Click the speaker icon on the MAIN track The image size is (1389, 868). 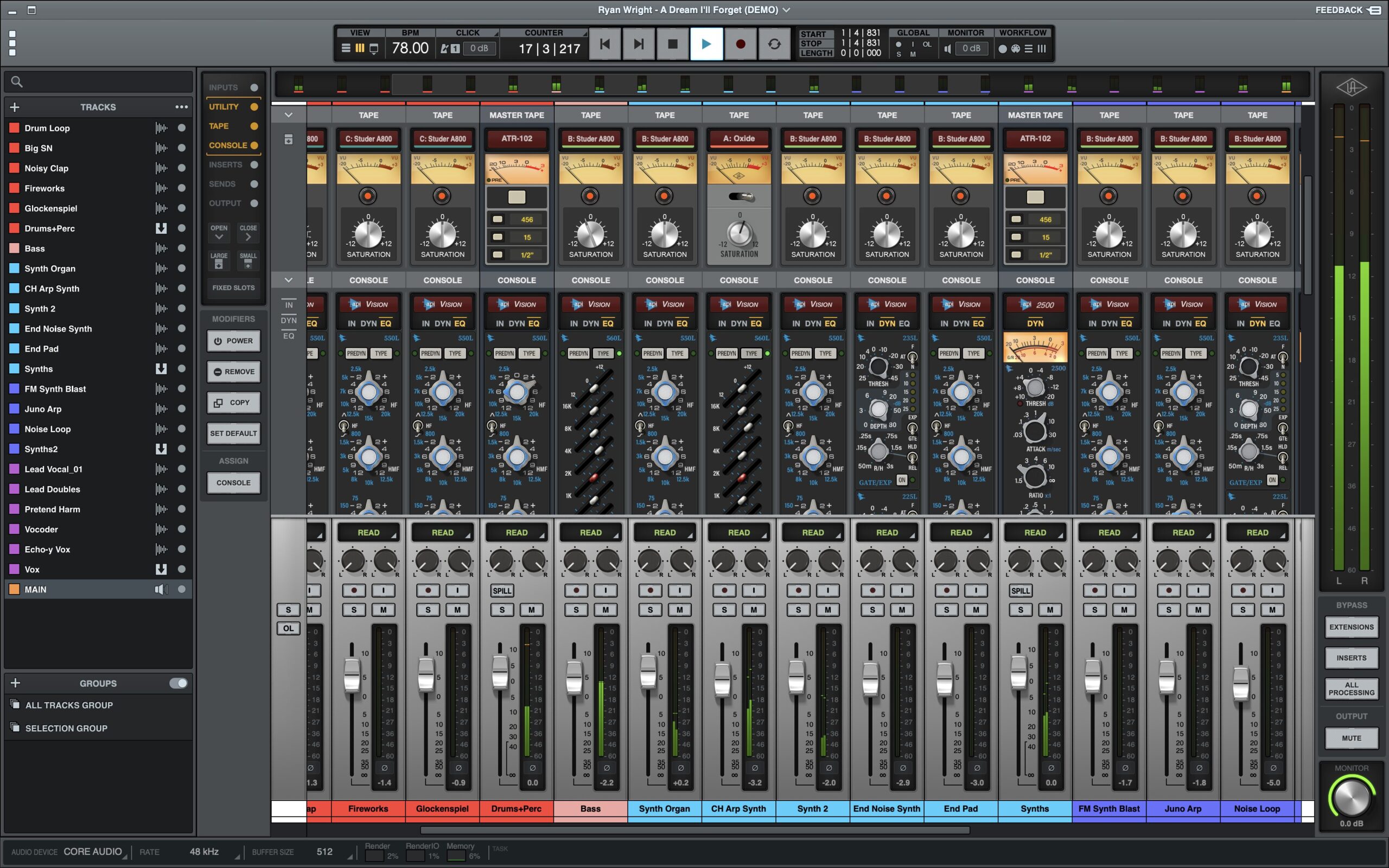click(161, 589)
